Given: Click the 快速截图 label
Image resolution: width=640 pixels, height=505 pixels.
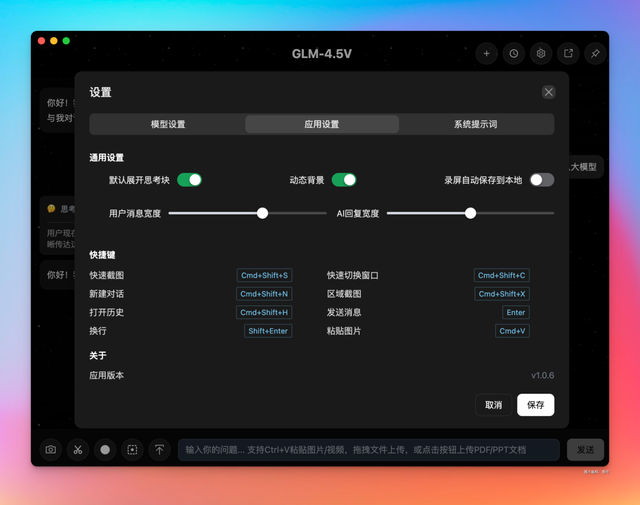Looking at the screenshot, I should click(x=107, y=276).
